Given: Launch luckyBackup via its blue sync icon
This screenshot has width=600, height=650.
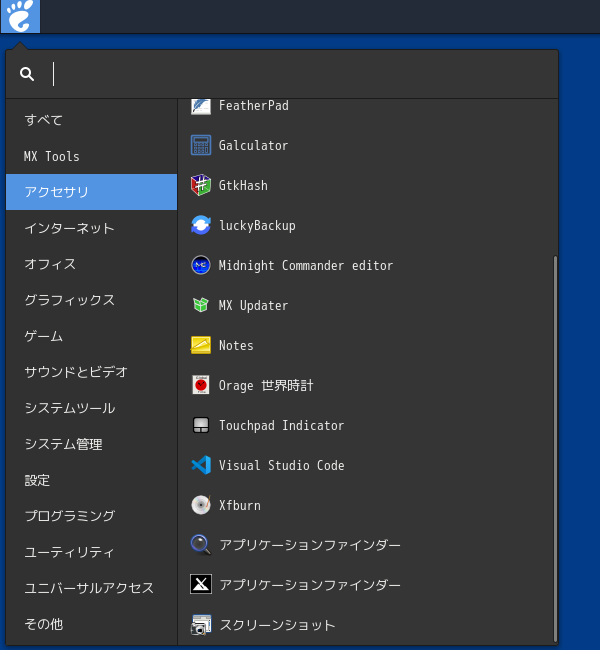Looking at the screenshot, I should 201,225.
